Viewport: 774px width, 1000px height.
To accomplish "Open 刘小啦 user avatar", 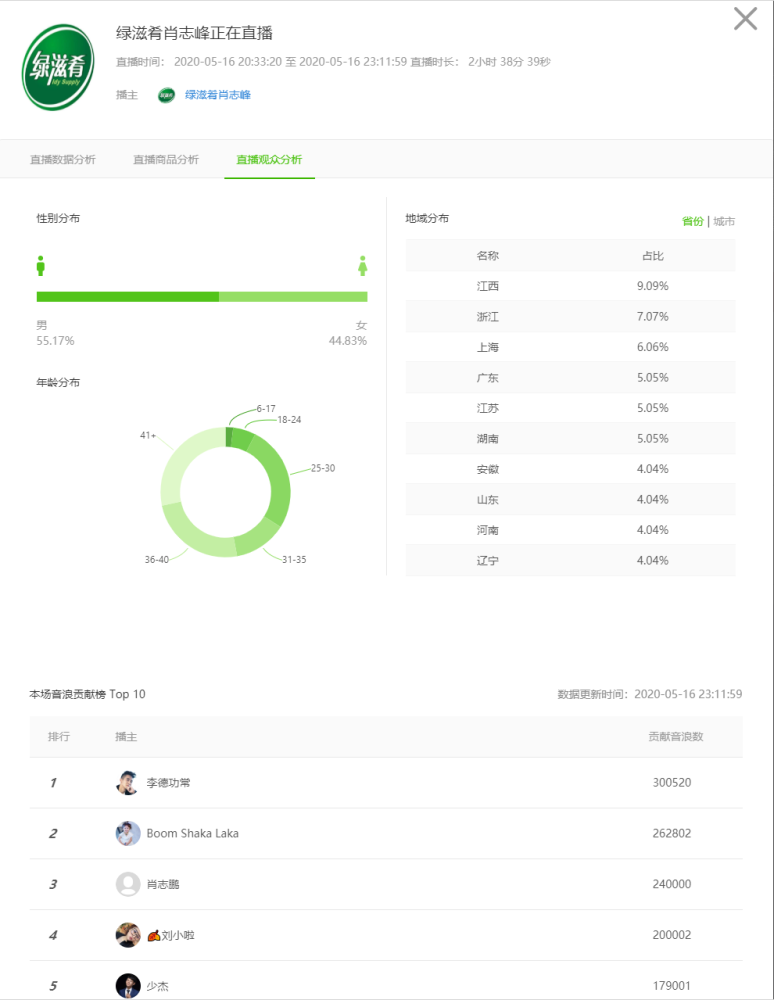I will coord(128,936).
